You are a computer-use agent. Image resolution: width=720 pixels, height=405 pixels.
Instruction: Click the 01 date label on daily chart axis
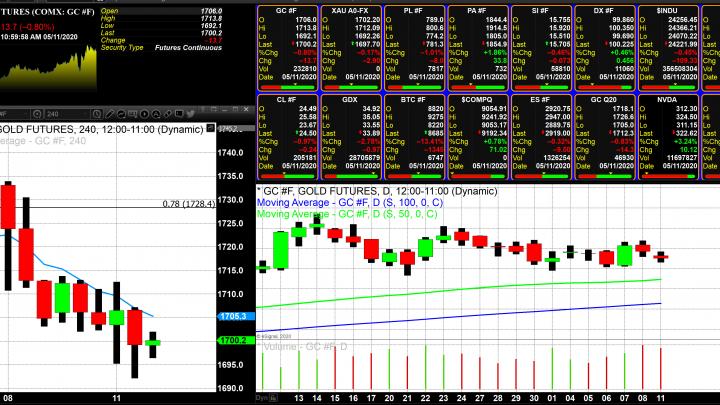(x=552, y=398)
